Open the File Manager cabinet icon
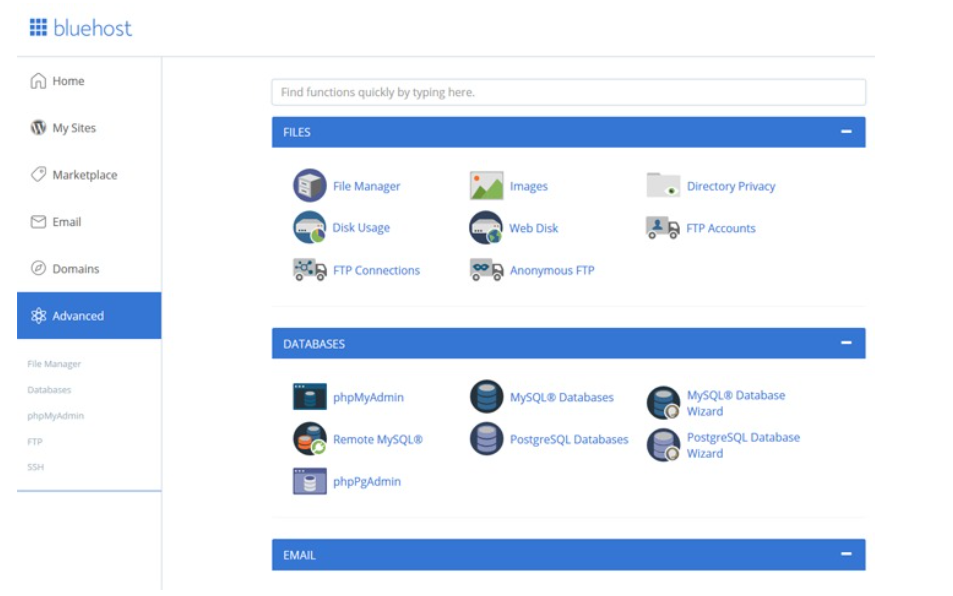Image resolution: width=953 pixels, height=596 pixels. point(309,185)
